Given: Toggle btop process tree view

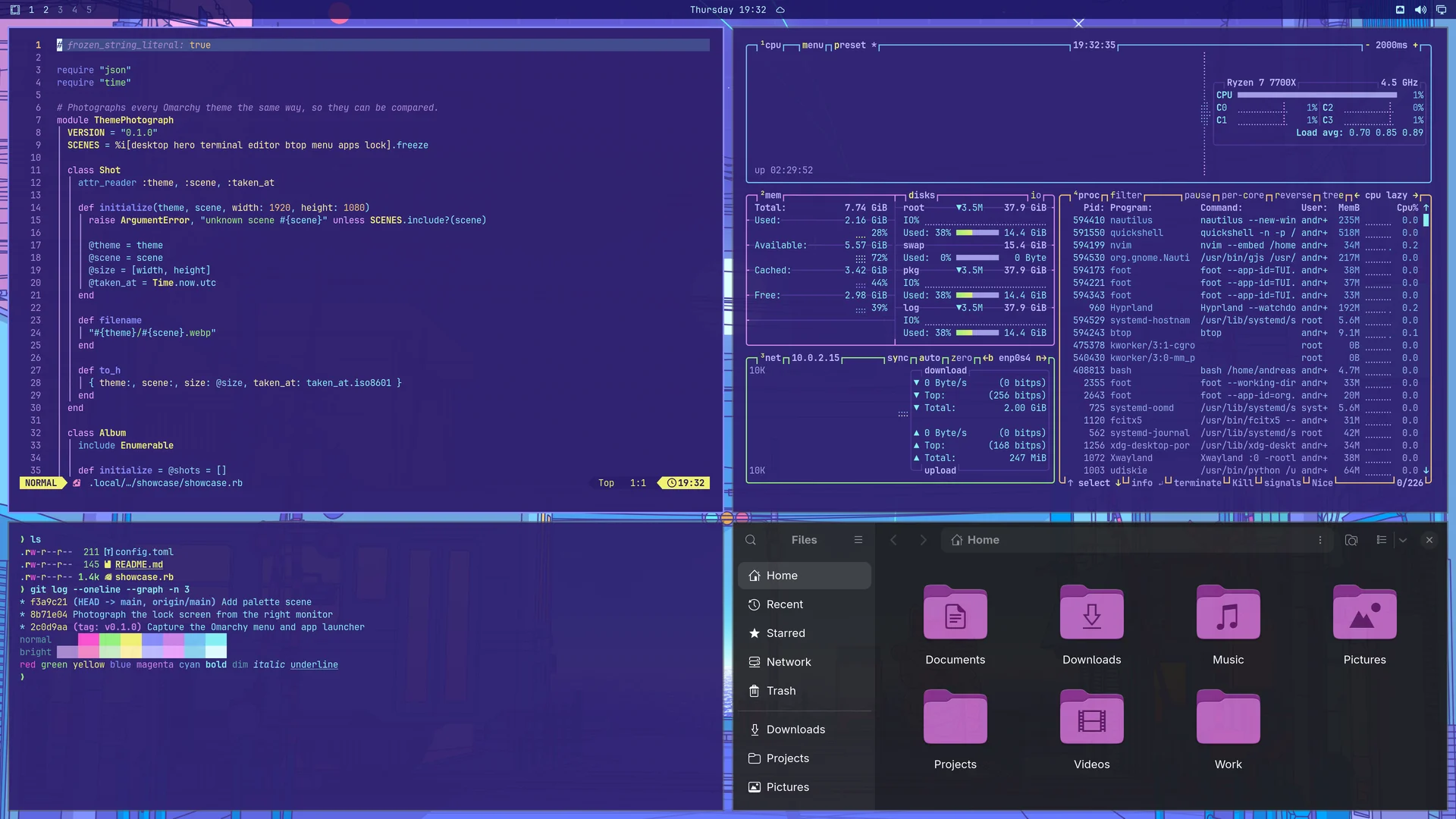Looking at the screenshot, I should 1333,196.
